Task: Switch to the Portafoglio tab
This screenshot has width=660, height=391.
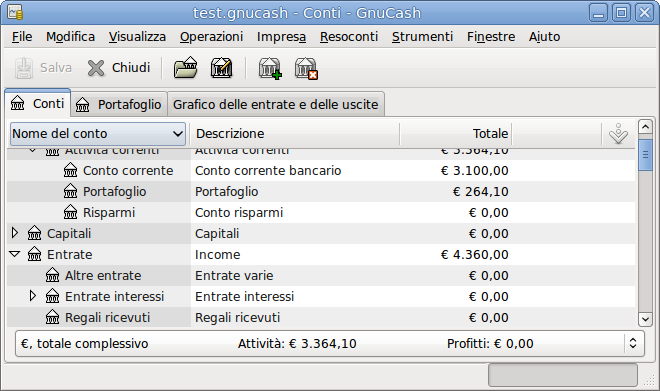Action: click(x=119, y=104)
